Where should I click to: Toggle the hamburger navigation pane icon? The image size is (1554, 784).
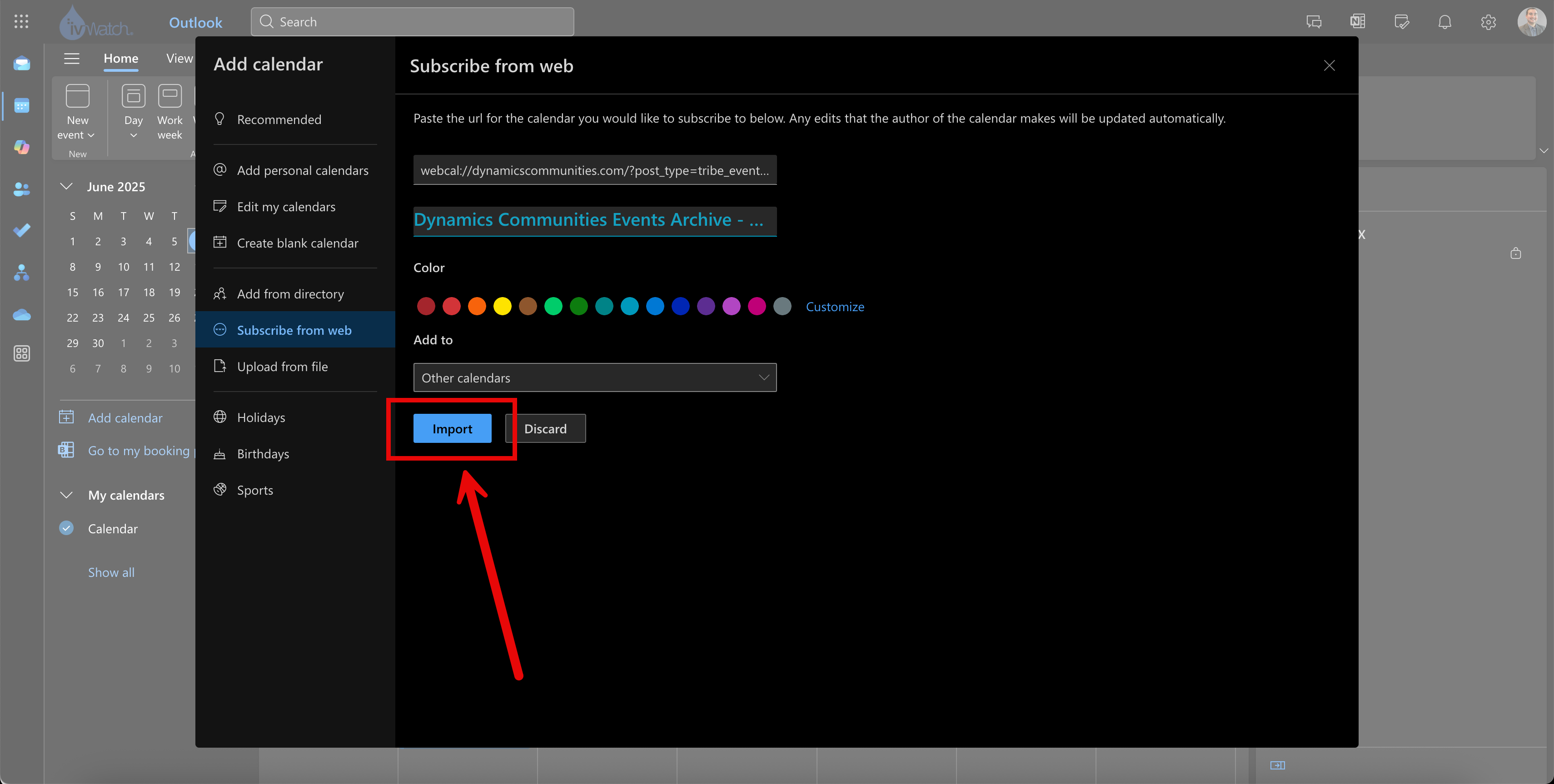coord(72,59)
